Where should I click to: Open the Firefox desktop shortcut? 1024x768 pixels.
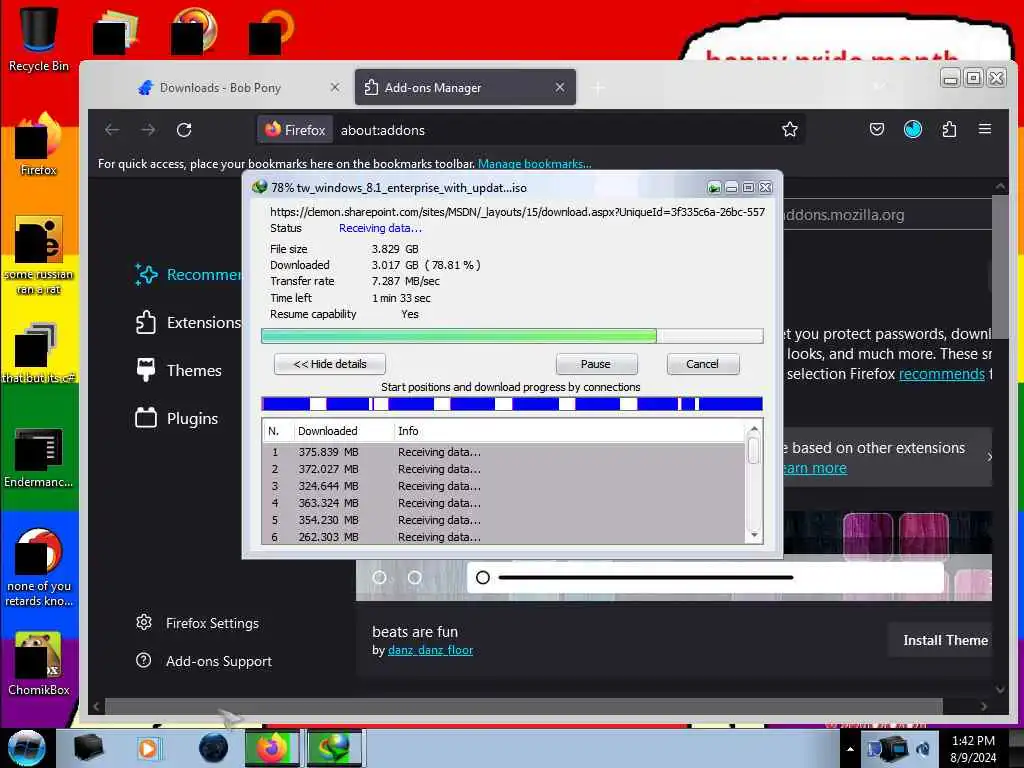(38, 145)
